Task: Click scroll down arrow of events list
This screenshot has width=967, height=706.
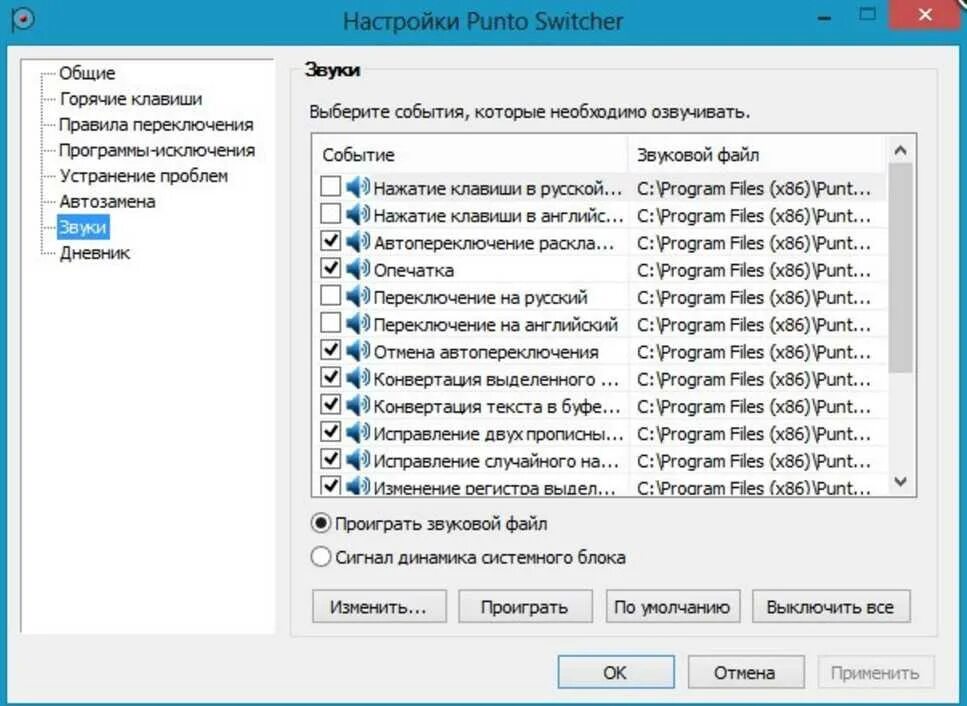Action: pyautogui.click(x=900, y=482)
